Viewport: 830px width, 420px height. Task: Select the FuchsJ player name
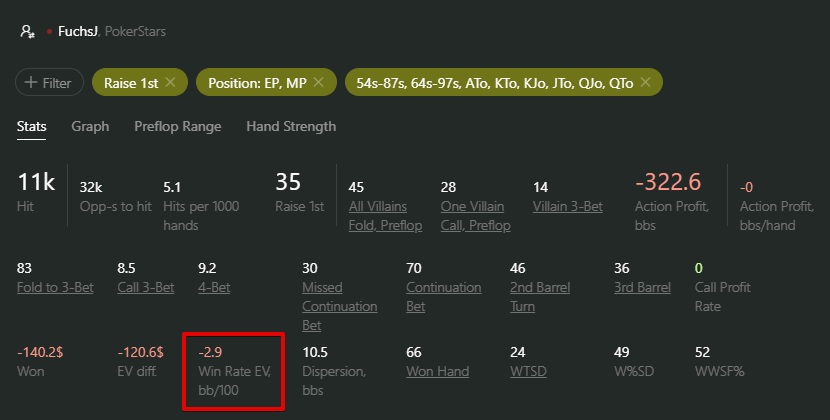coord(77,32)
